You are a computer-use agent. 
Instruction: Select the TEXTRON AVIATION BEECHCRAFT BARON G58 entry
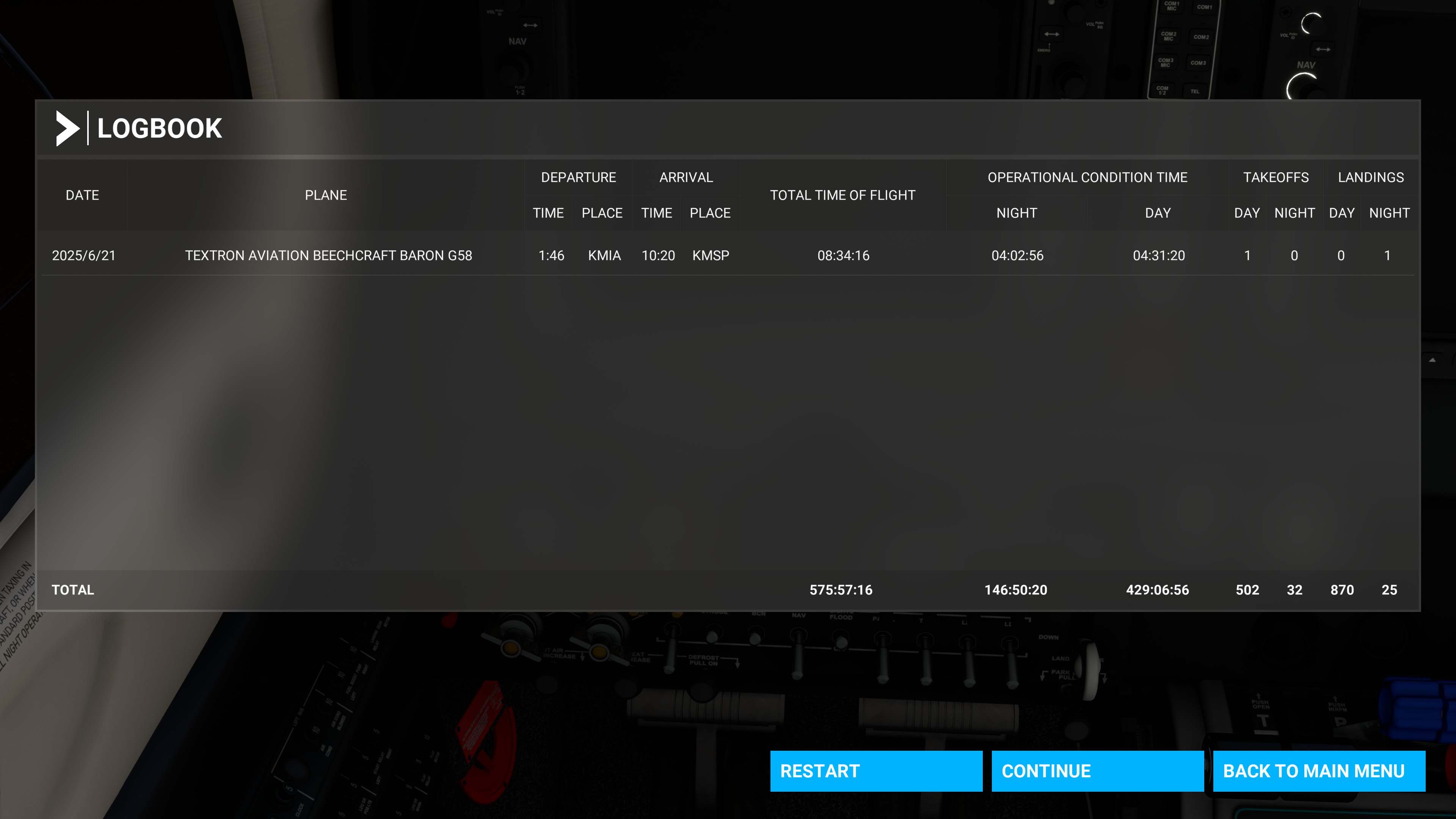[x=328, y=256]
